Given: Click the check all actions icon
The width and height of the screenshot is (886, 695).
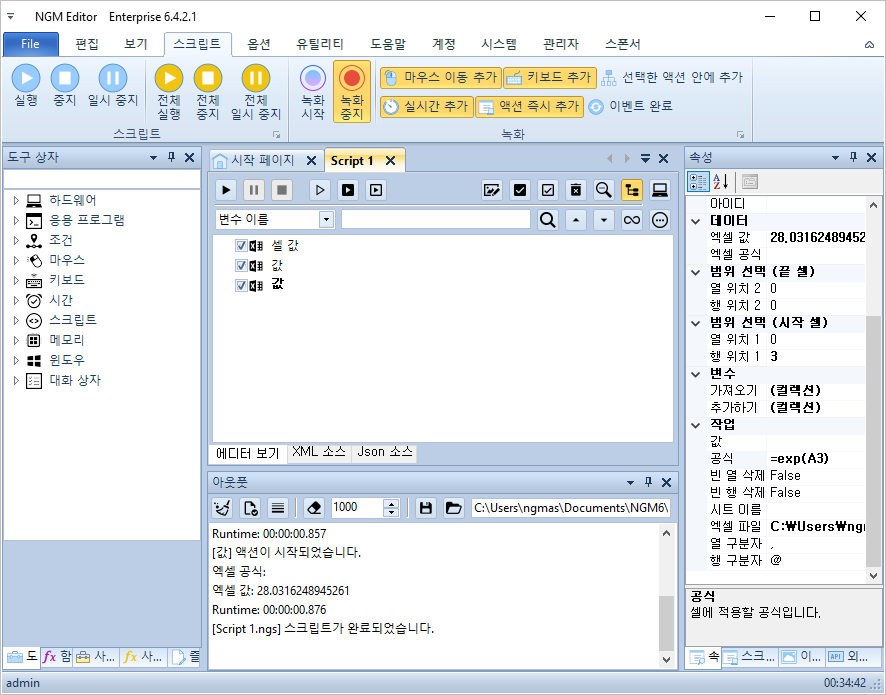Looking at the screenshot, I should tap(520, 190).
